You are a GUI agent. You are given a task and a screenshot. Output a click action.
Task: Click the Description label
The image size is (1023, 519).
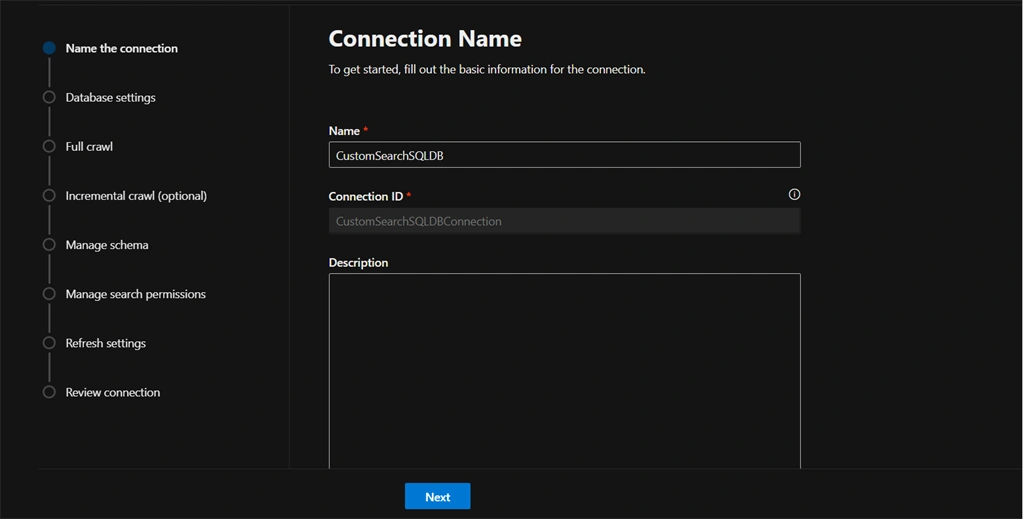(358, 262)
